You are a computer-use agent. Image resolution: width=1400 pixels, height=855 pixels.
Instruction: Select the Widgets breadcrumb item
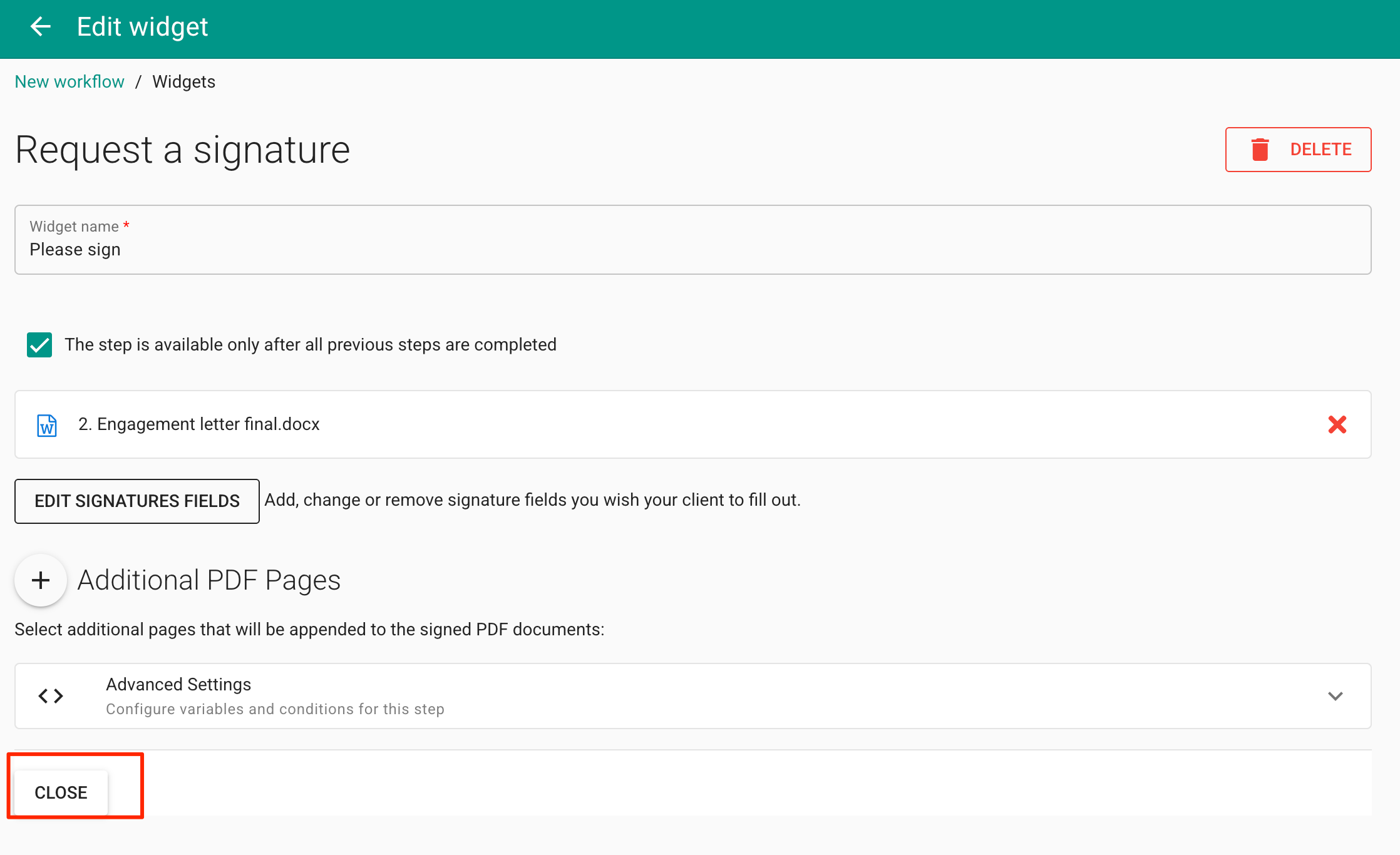coord(183,82)
